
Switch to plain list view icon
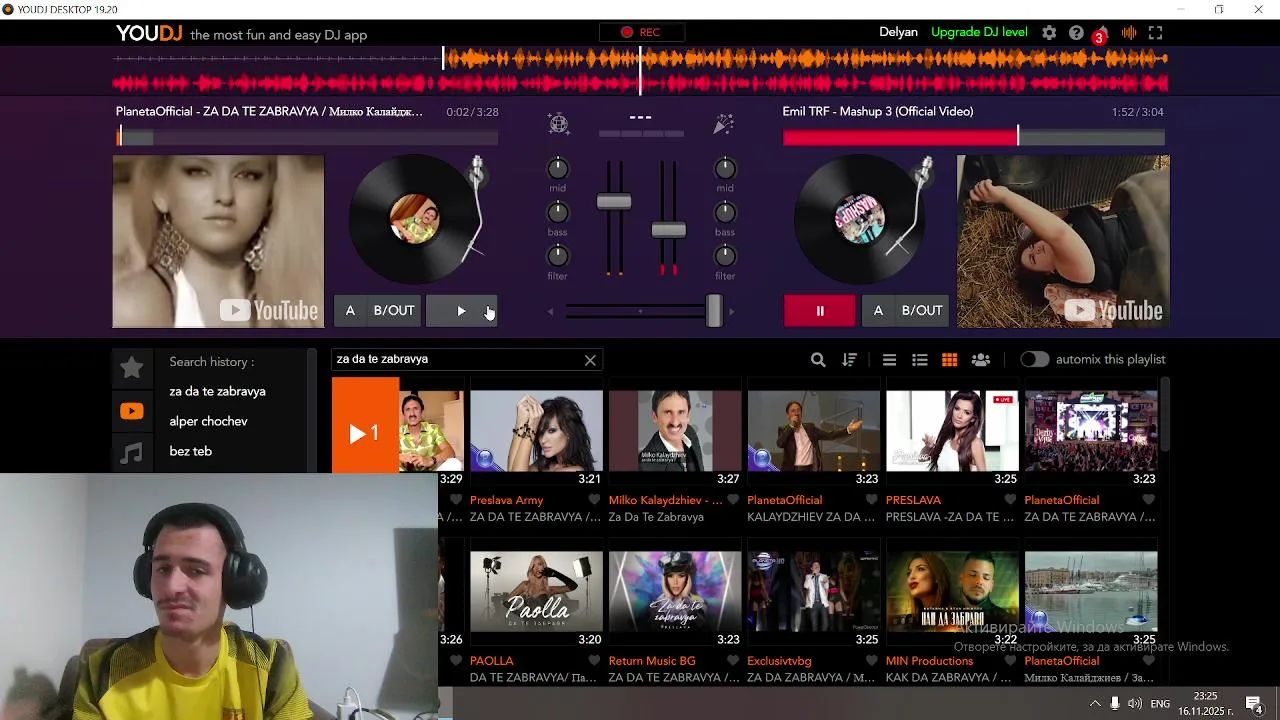[889, 360]
